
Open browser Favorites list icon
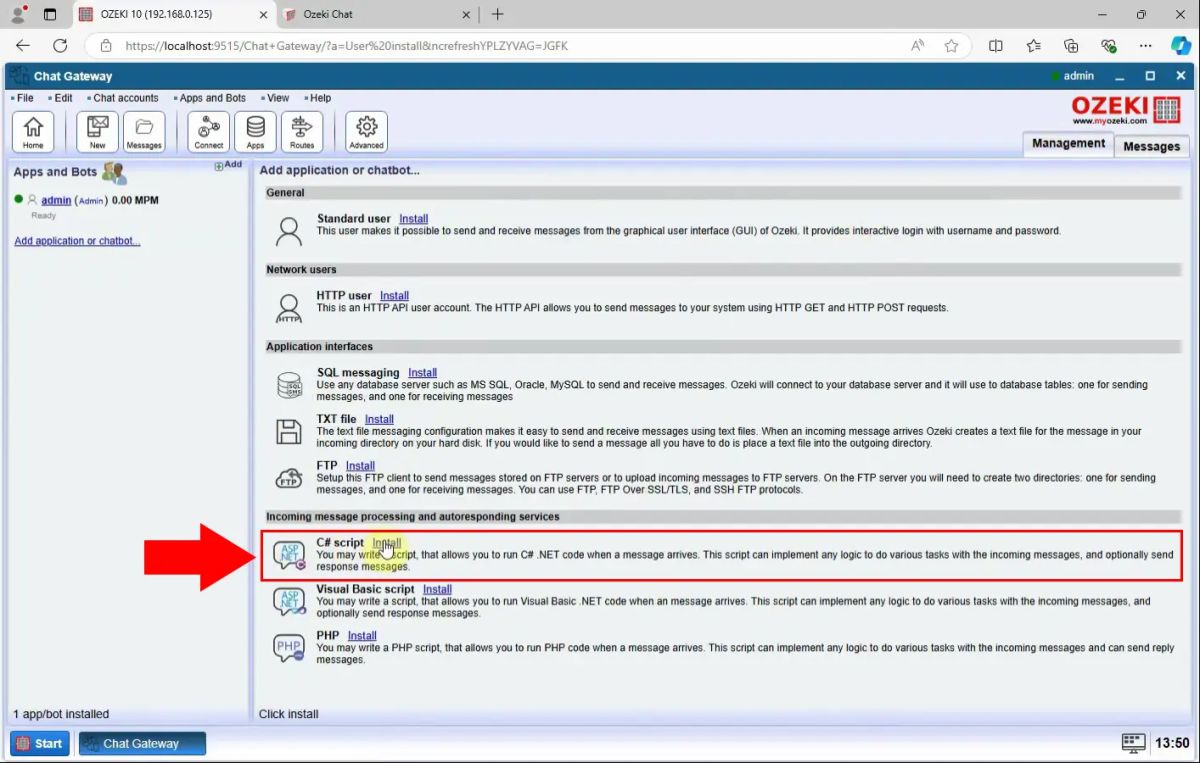click(1033, 45)
